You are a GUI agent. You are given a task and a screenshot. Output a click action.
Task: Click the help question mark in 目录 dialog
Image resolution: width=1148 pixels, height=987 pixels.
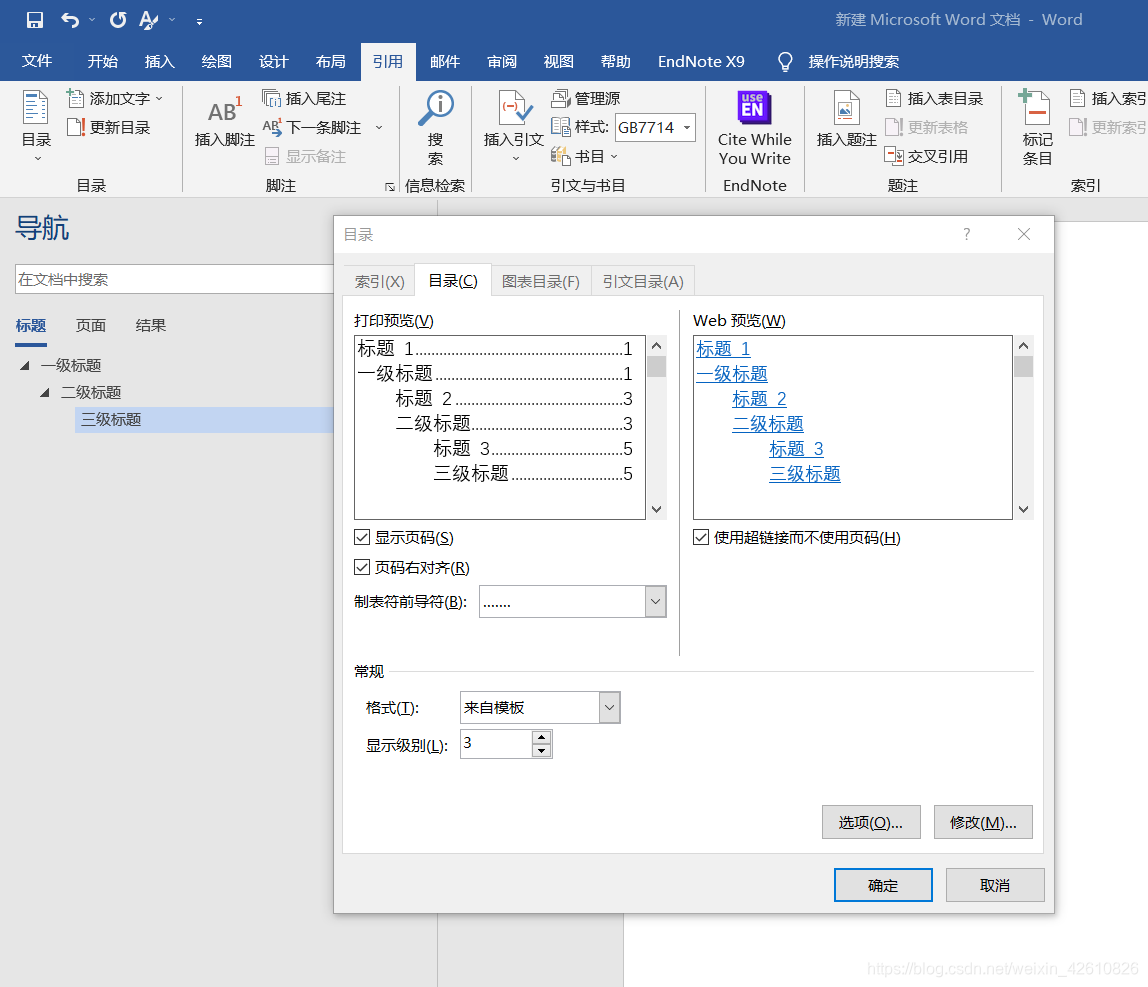(x=966, y=234)
